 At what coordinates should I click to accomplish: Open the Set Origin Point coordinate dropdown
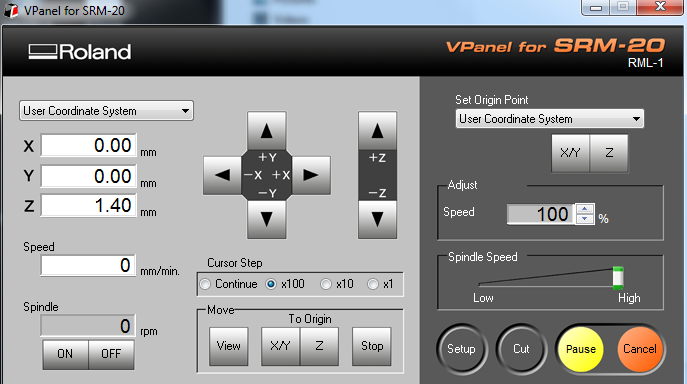click(549, 119)
